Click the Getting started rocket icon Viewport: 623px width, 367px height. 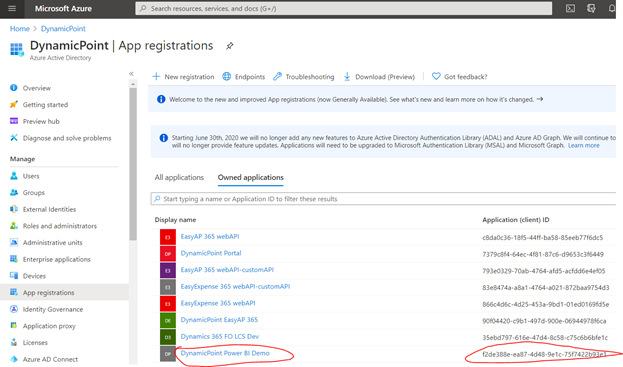(x=14, y=104)
